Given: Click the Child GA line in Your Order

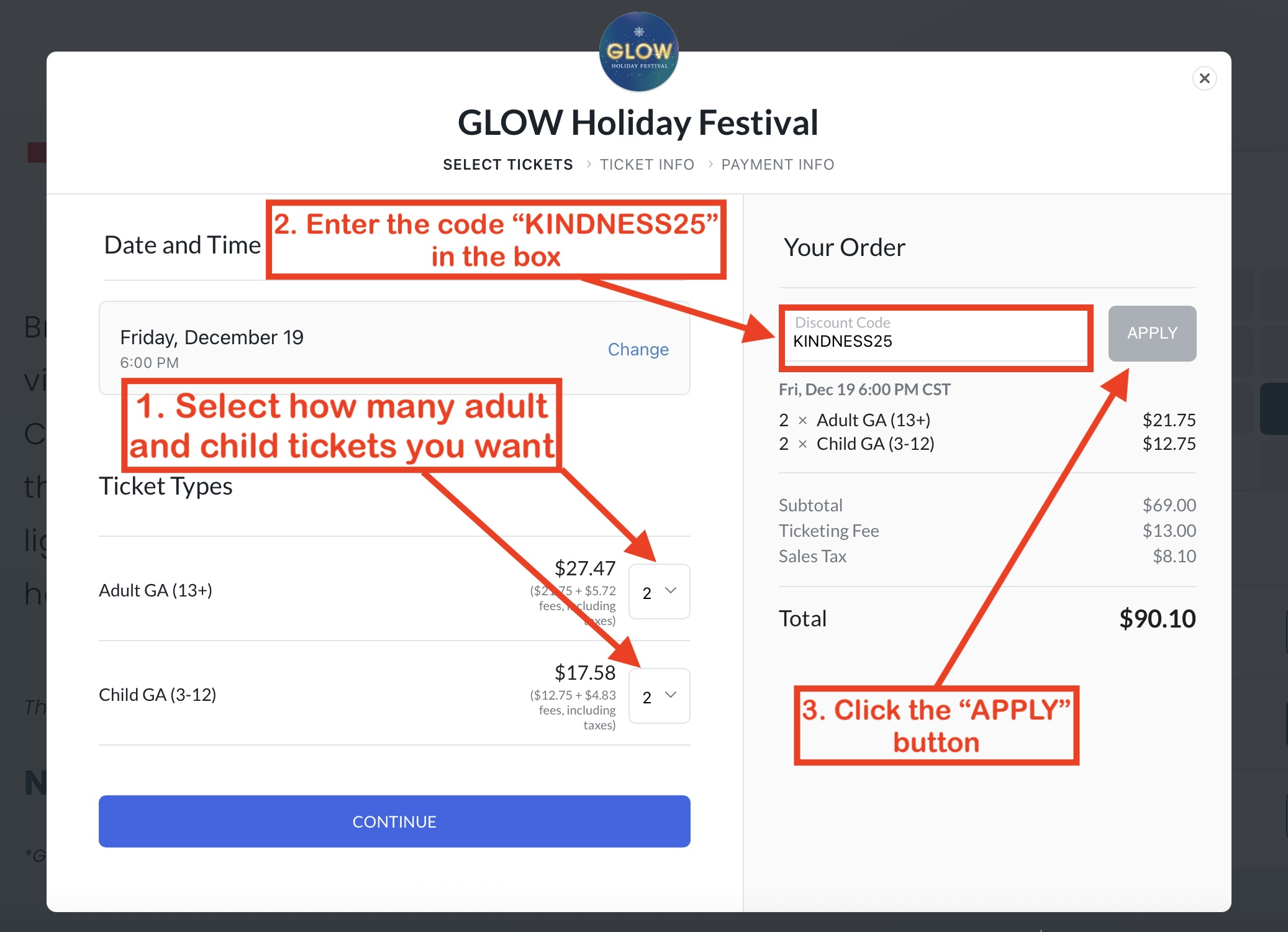Looking at the screenshot, I should [x=875, y=444].
